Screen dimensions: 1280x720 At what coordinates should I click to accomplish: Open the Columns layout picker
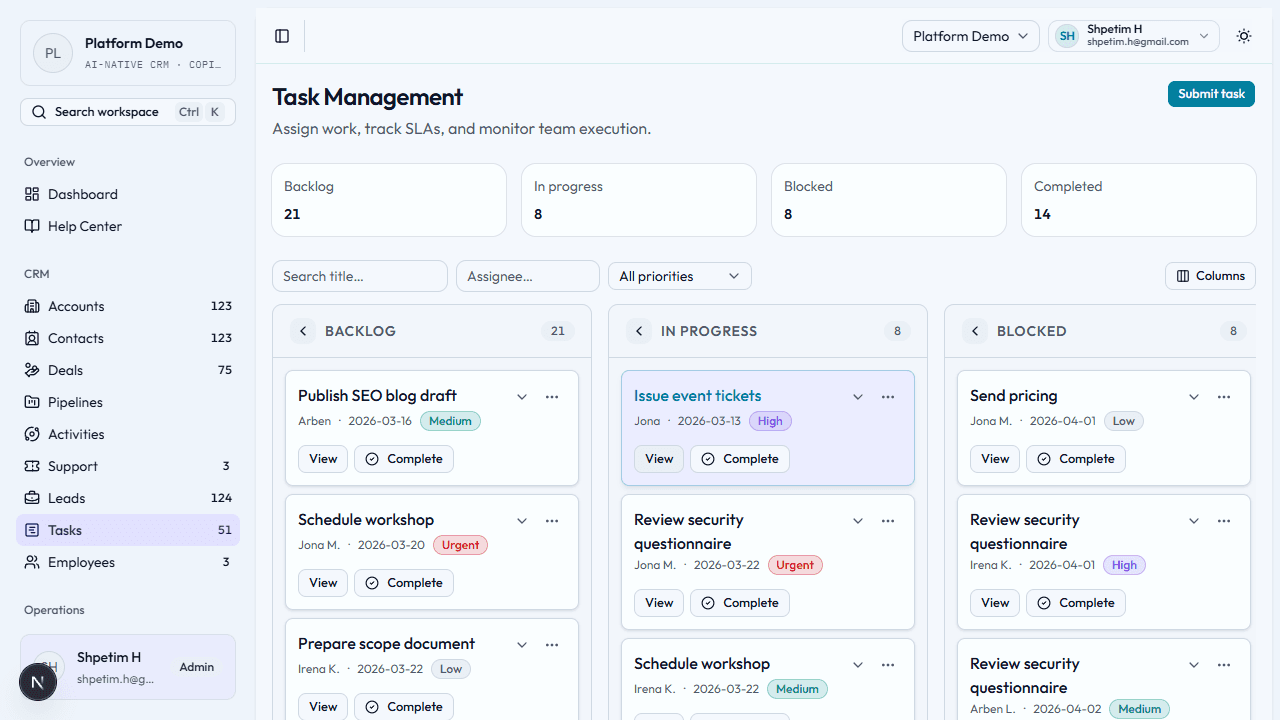[x=1210, y=275]
